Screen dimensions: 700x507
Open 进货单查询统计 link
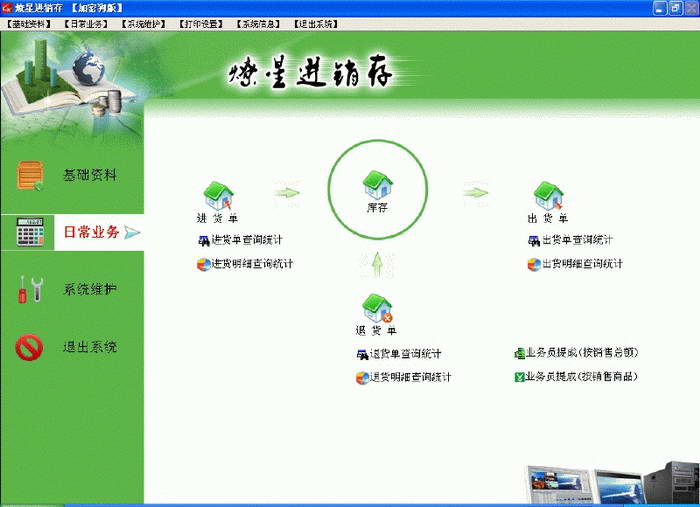click(241, 240)
